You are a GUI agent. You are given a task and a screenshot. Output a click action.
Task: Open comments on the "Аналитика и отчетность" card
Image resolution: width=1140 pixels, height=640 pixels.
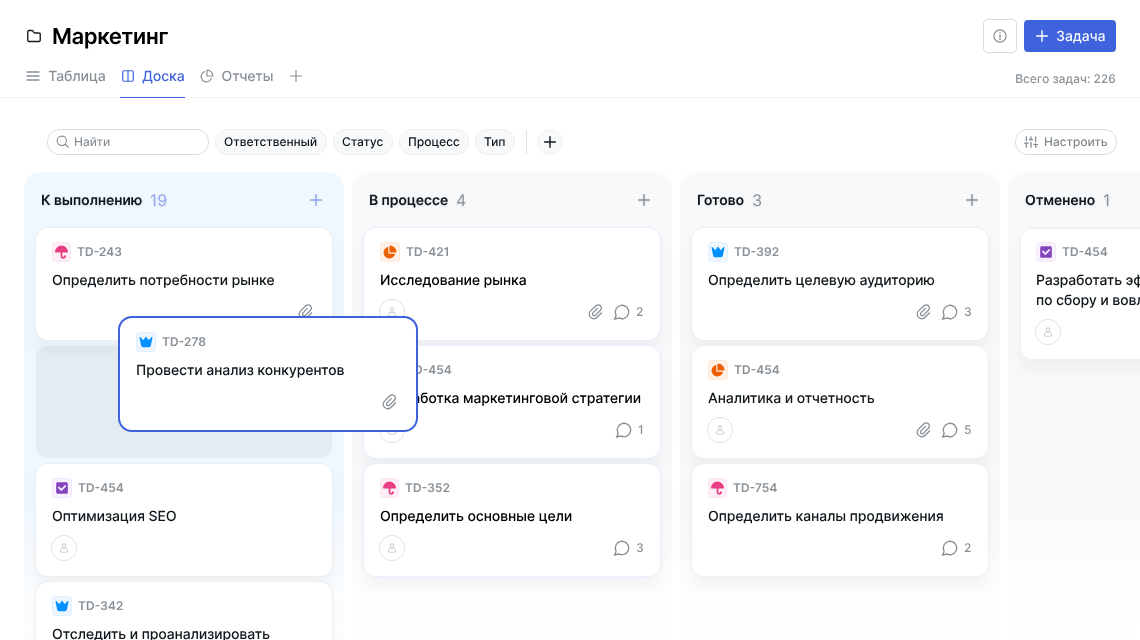(x=951, y=430)
